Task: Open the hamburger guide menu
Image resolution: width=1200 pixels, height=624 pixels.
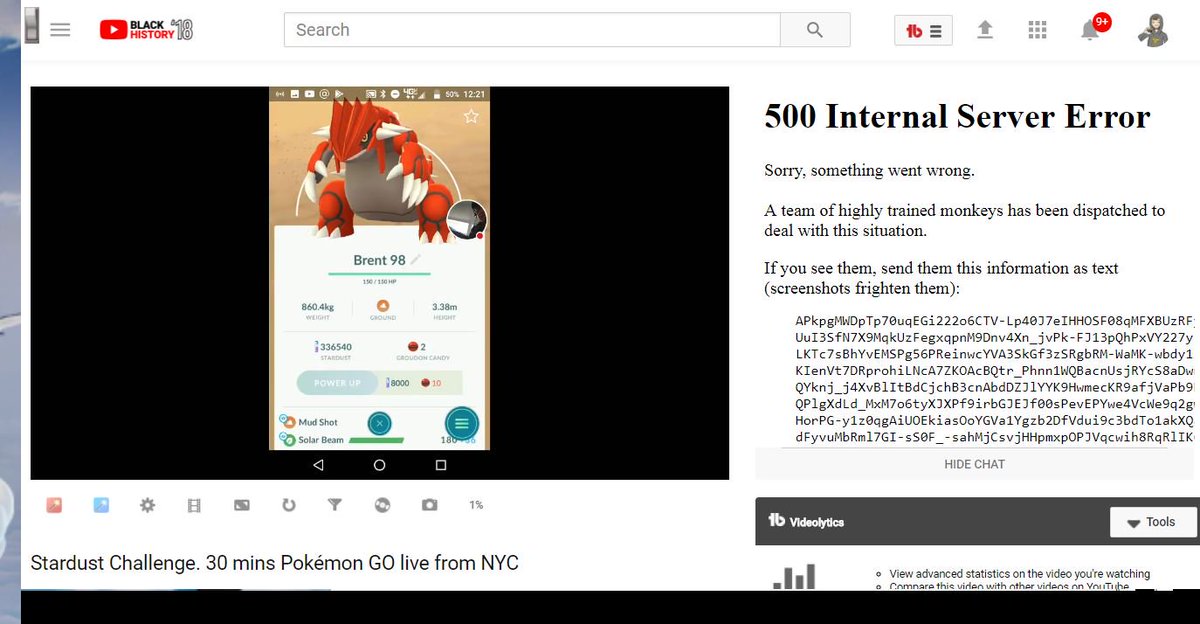Action: 60,30
